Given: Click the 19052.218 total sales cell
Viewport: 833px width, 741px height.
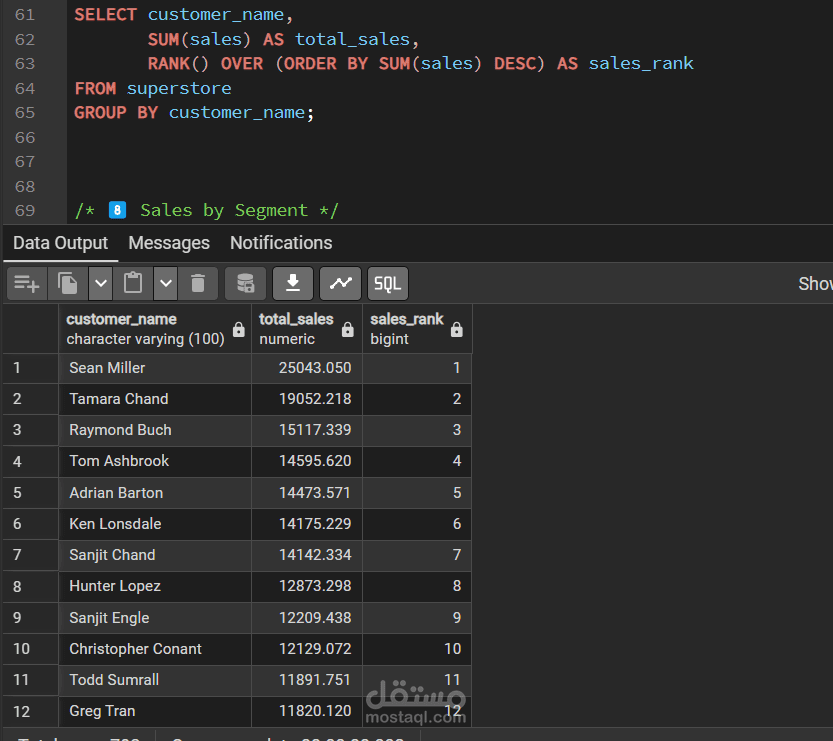Looking at the screenshot, I should [307, 399].
